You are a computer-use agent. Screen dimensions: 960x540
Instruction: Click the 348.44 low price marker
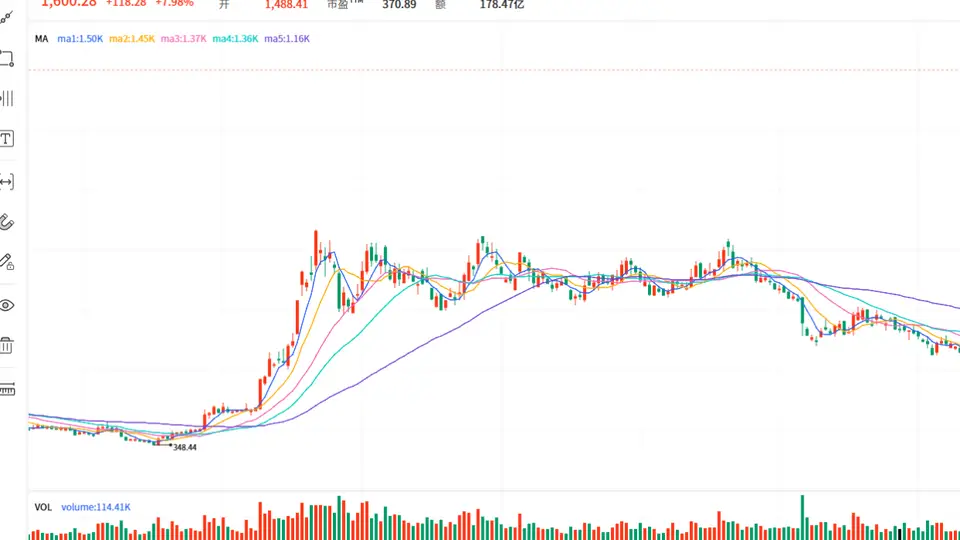185,448
